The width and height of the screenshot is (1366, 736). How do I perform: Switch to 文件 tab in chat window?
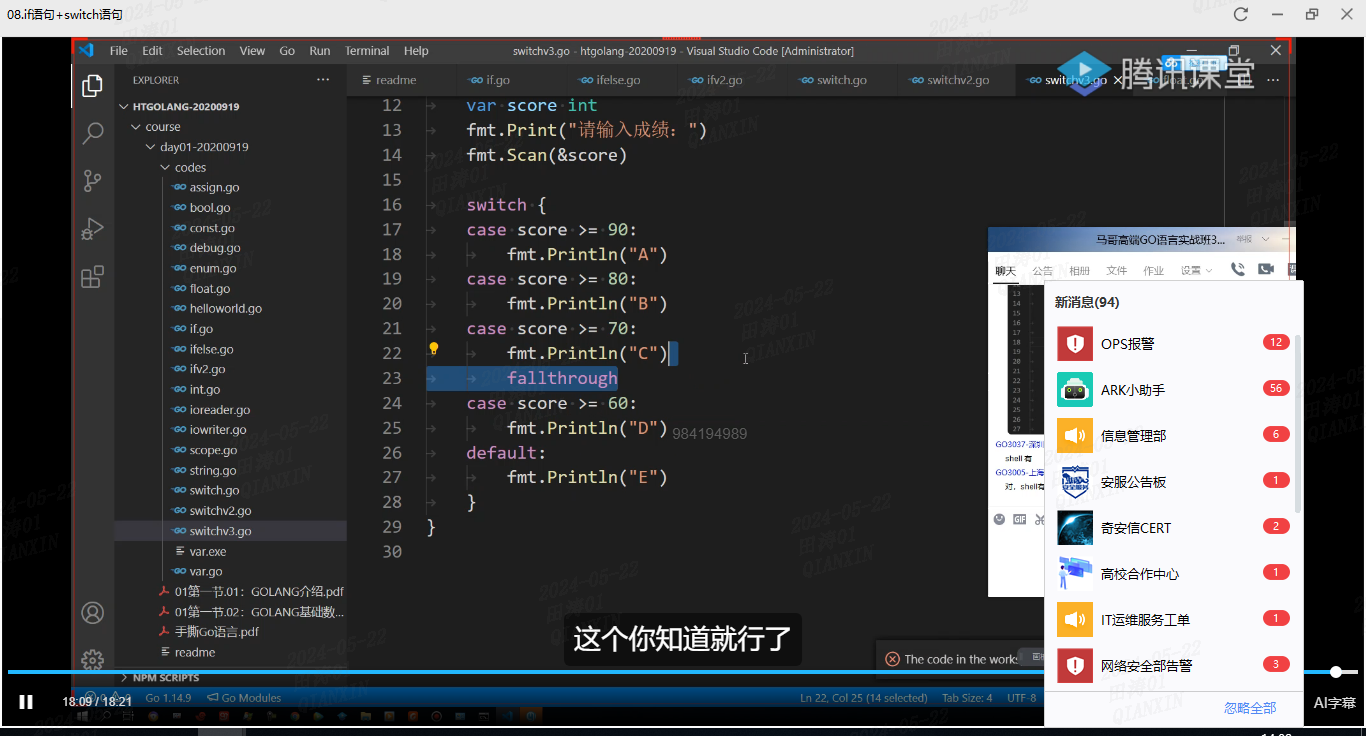coord(1116,270)
